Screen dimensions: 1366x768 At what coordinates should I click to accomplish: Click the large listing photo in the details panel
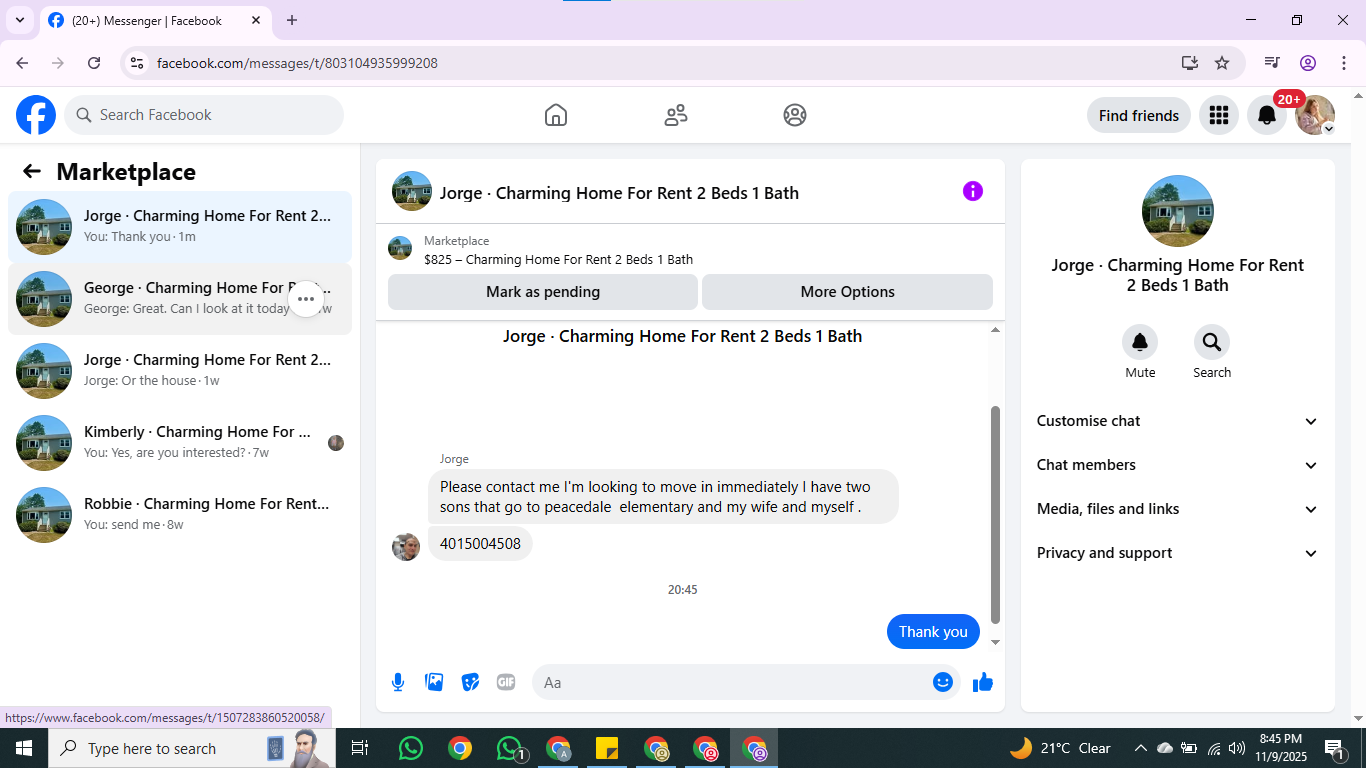click(1178, 211)
